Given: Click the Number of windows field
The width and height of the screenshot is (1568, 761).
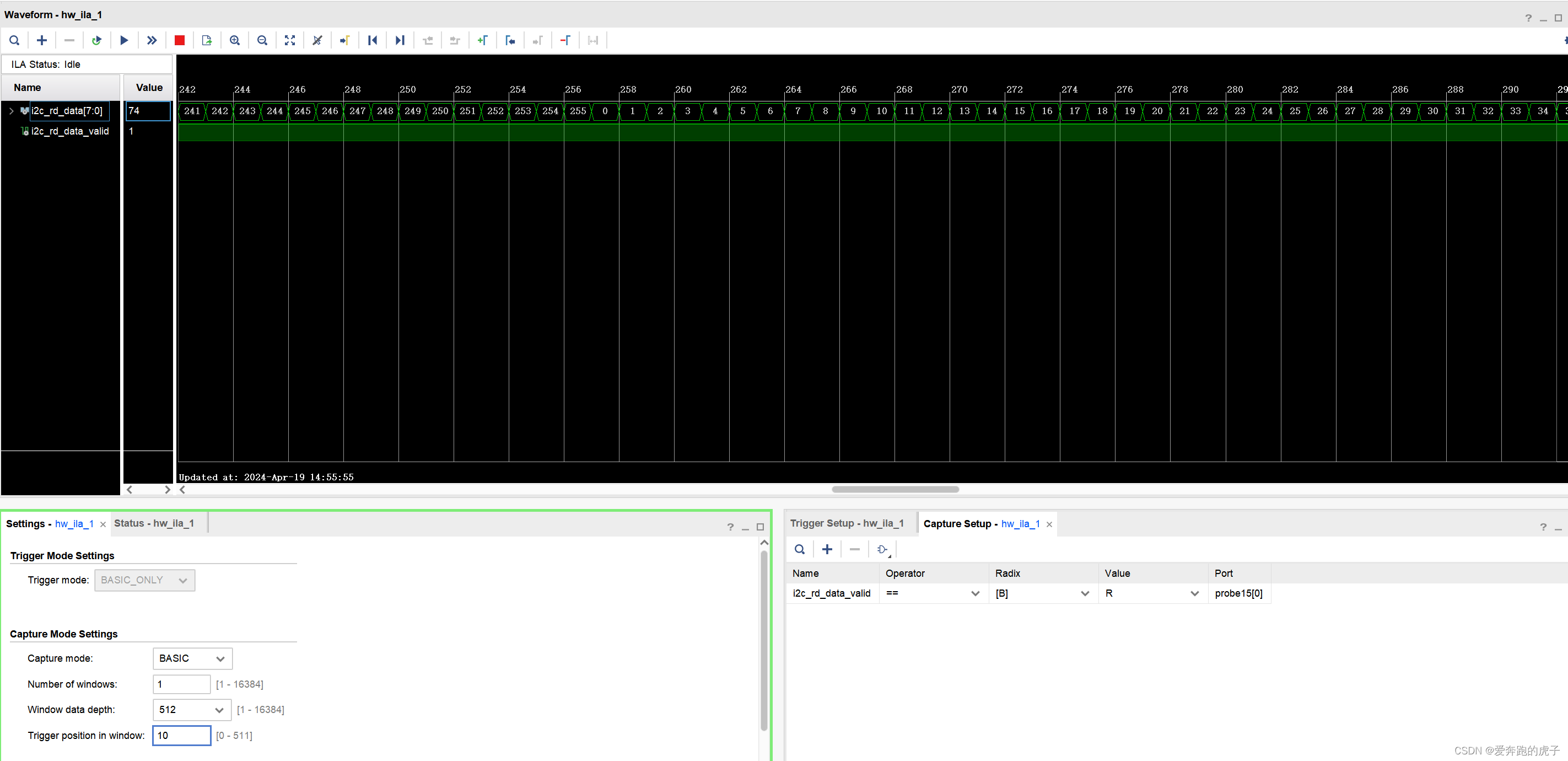Looking at the screenshot, I should coord(181,684).
